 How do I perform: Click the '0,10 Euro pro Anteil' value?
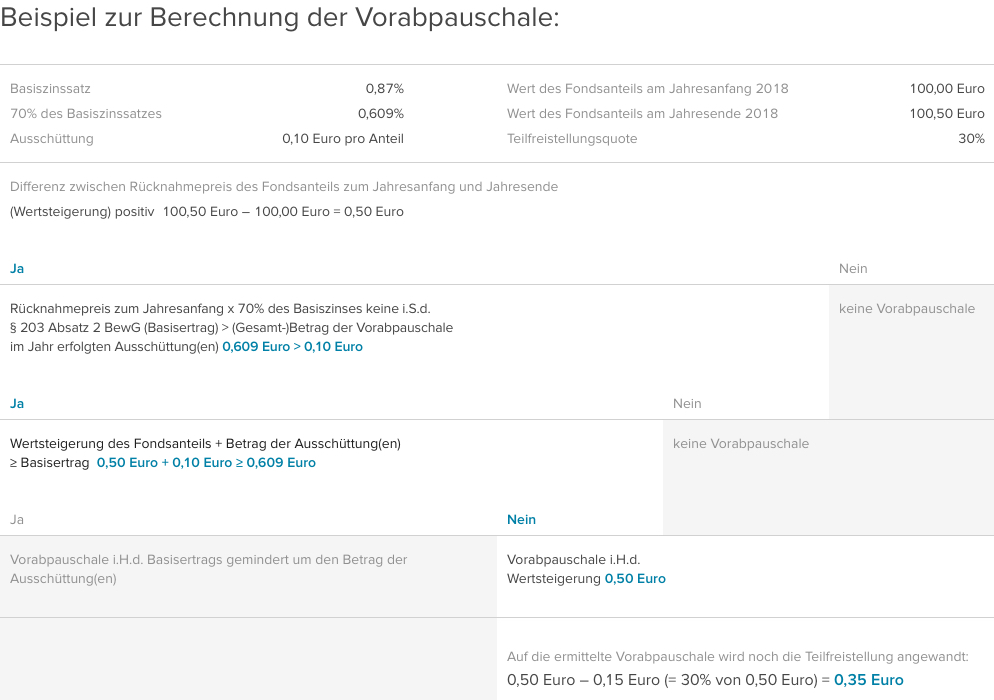coord(342,139)
